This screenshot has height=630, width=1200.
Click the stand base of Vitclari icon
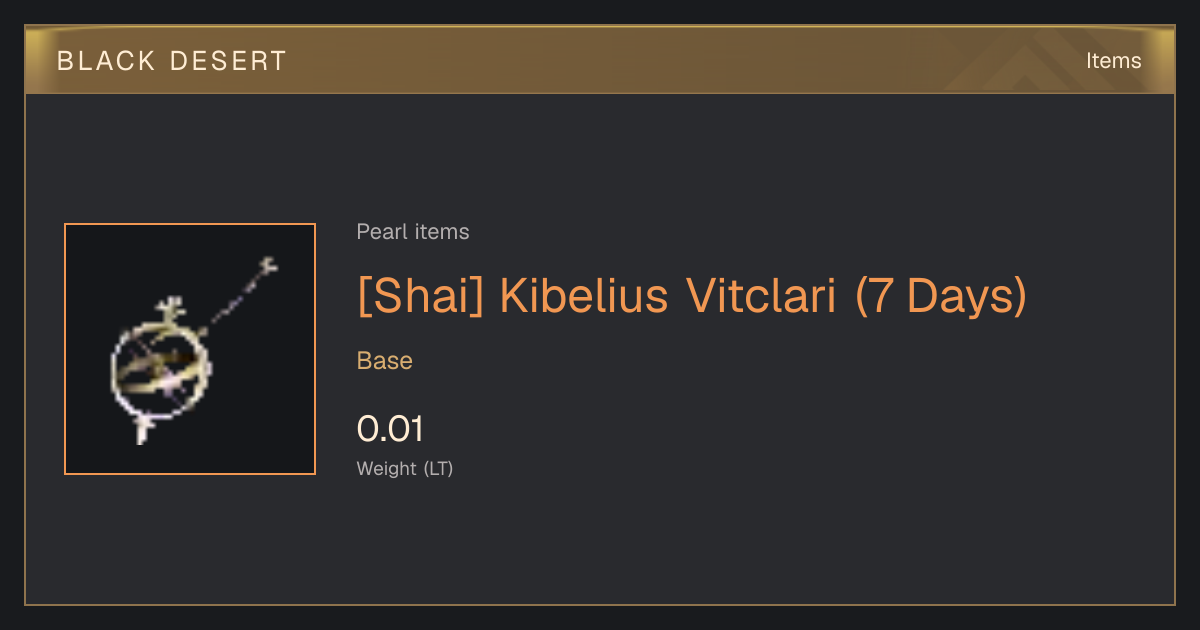click(143, 430)
